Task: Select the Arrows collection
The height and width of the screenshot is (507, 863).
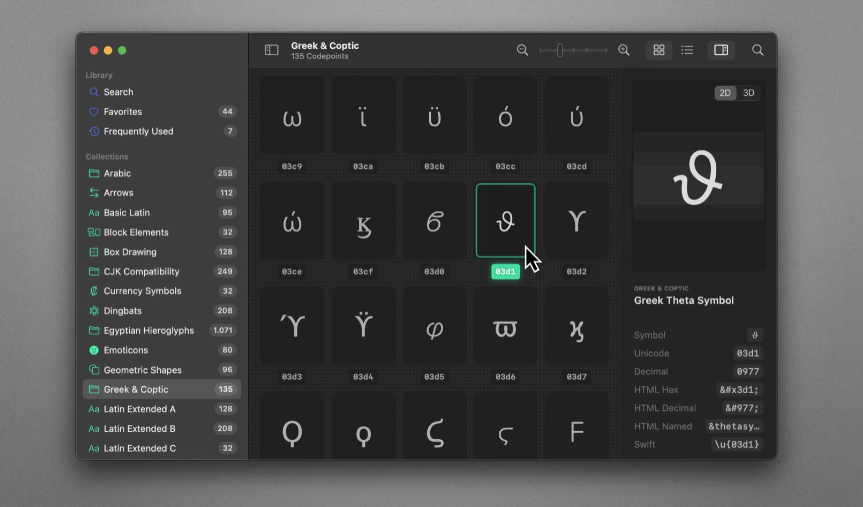Action: coord(162,193)
